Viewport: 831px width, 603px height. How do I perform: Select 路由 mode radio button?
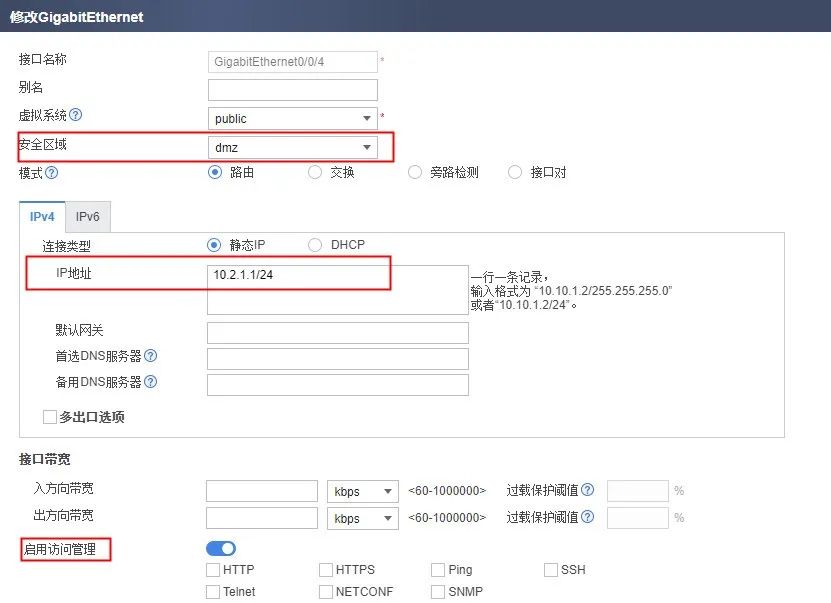click(215, 172)
